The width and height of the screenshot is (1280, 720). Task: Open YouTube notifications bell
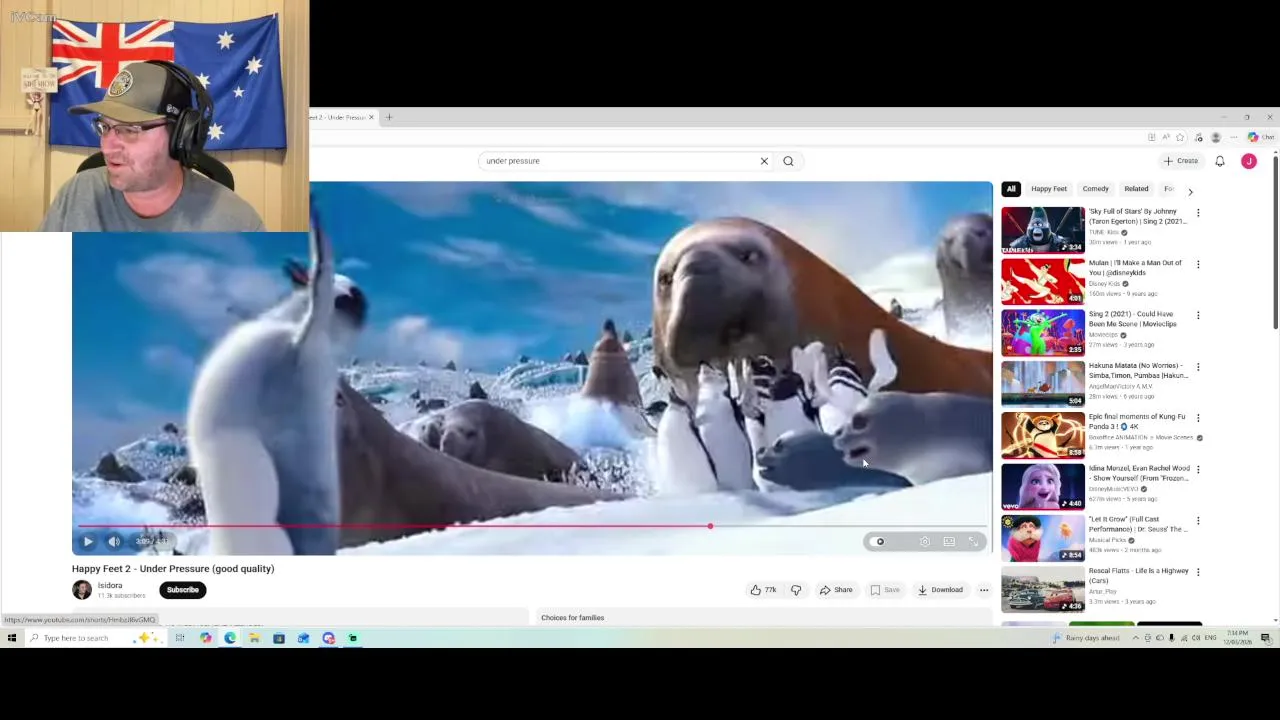coord(1220,161)
